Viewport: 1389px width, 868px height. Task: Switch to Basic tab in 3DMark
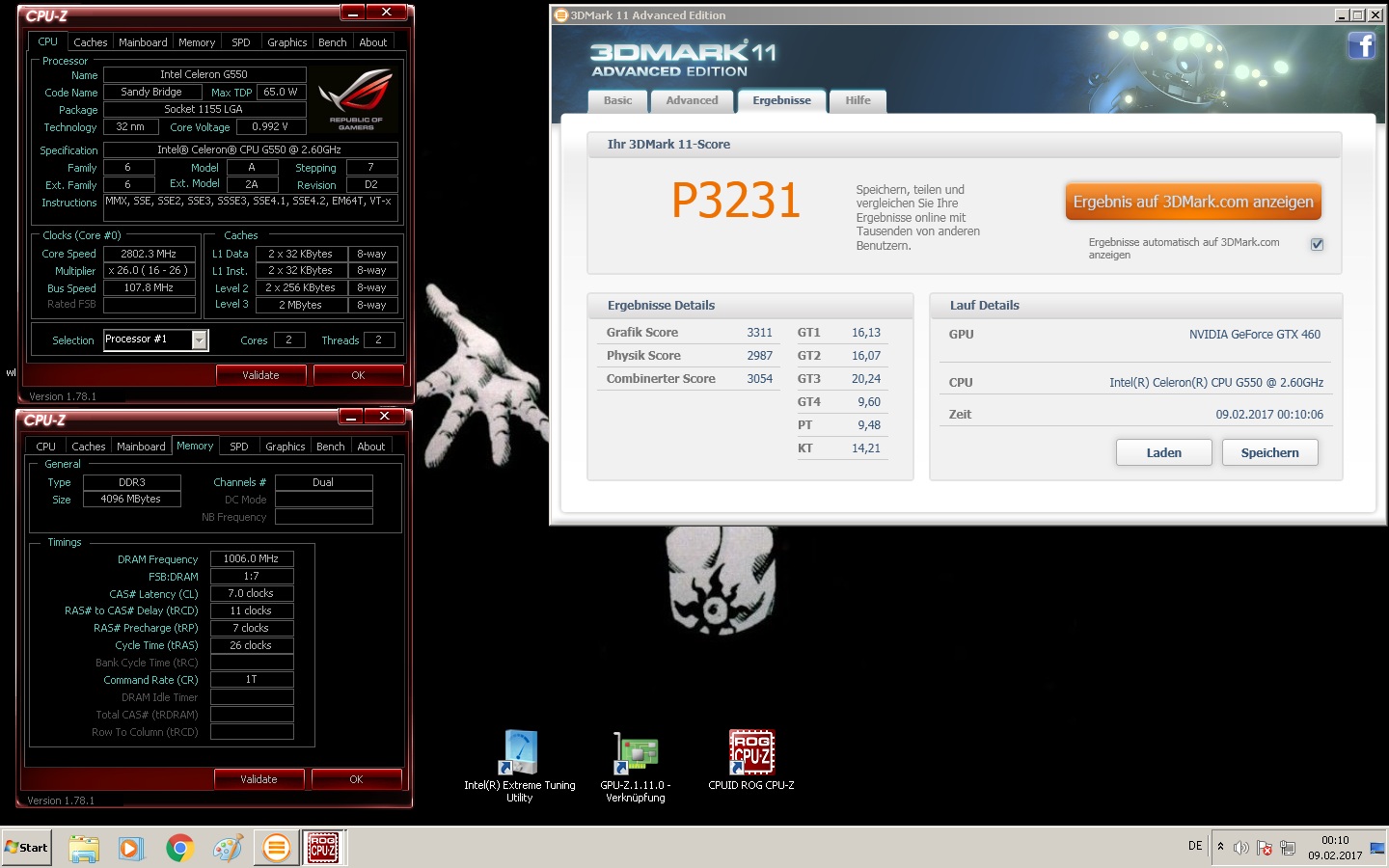[618, 101]
